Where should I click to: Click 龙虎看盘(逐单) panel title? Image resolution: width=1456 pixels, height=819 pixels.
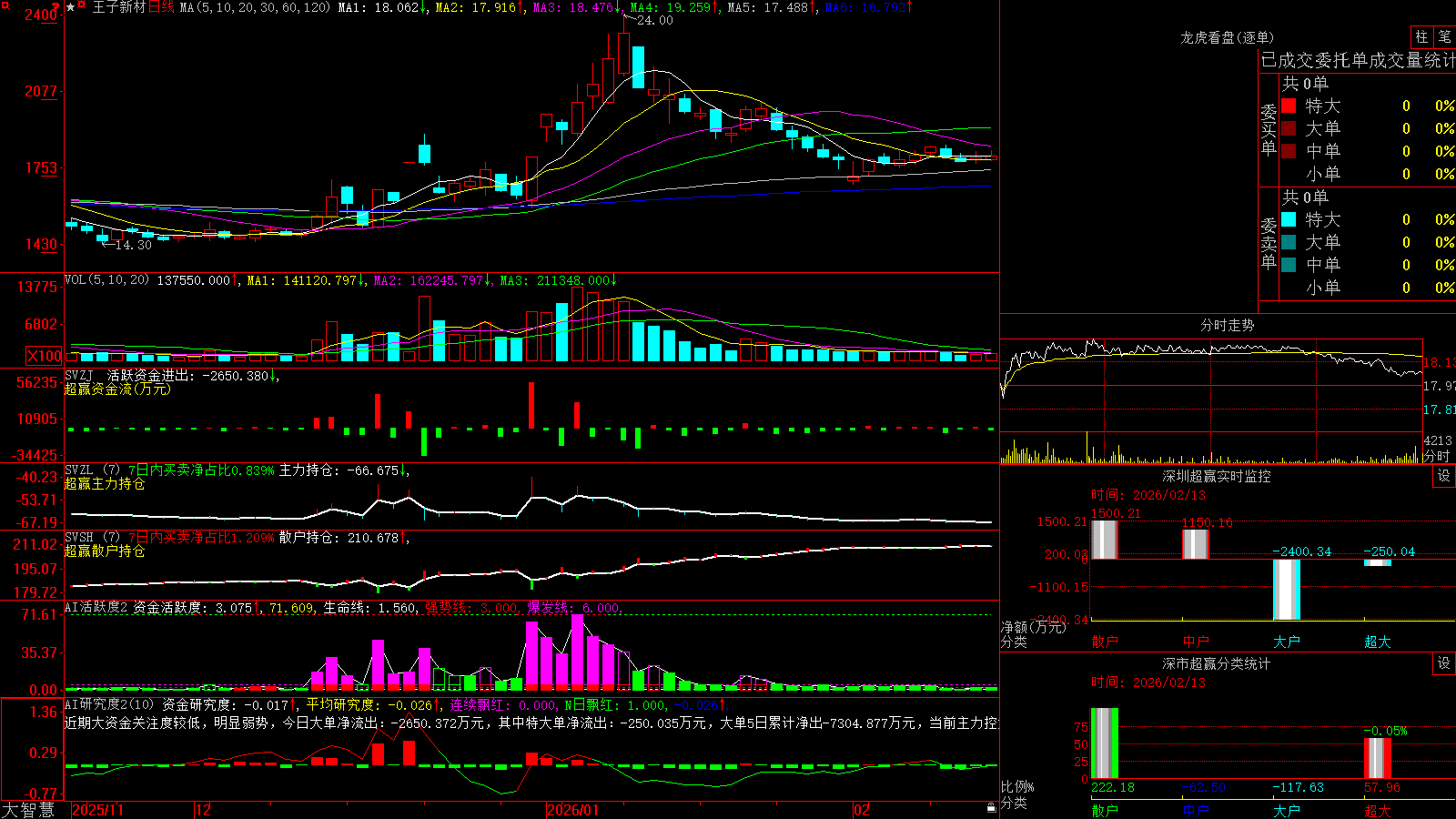coord(1227,37)
